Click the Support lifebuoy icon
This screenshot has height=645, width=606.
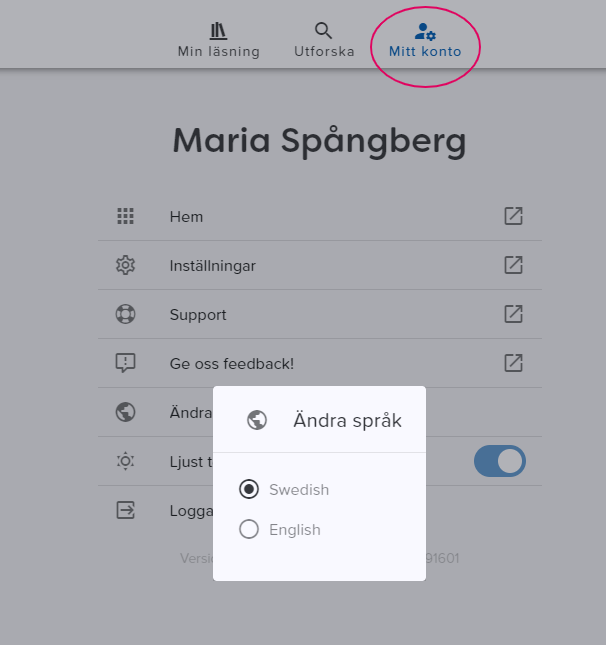pos(125,314)
